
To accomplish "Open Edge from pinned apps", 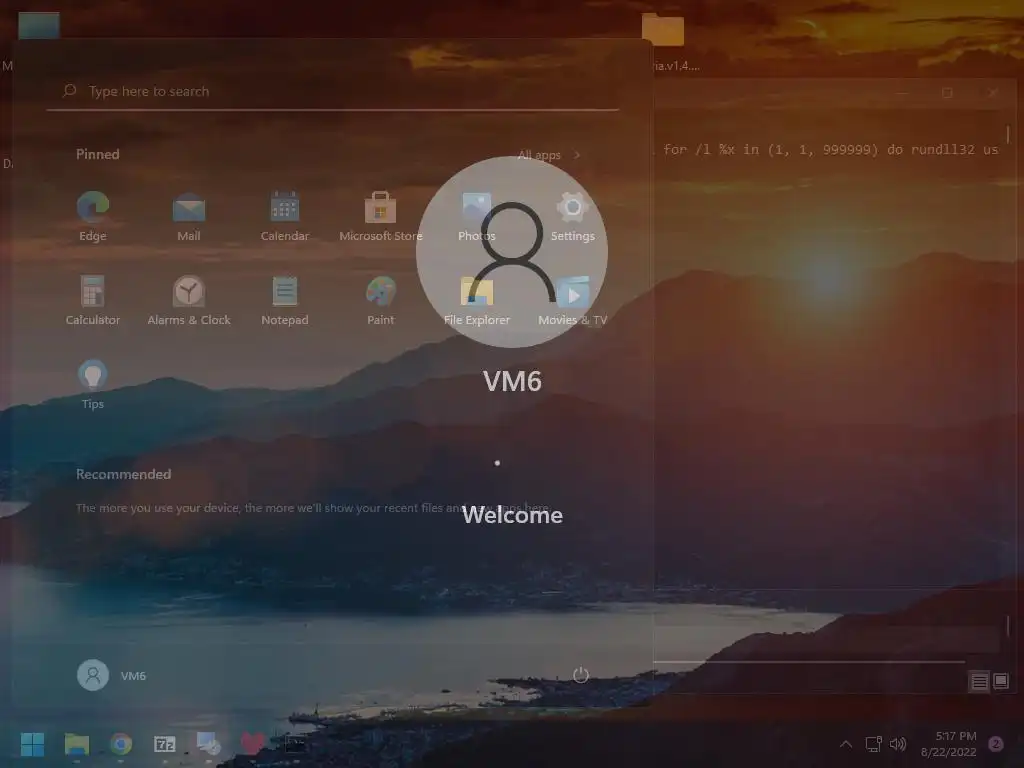I will (93, 217).
